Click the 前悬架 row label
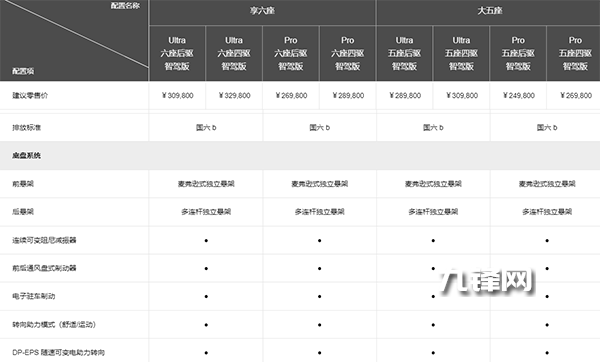The width and height of the screenshot is (600, 362). pyautogui.click(x=23, y=184)
